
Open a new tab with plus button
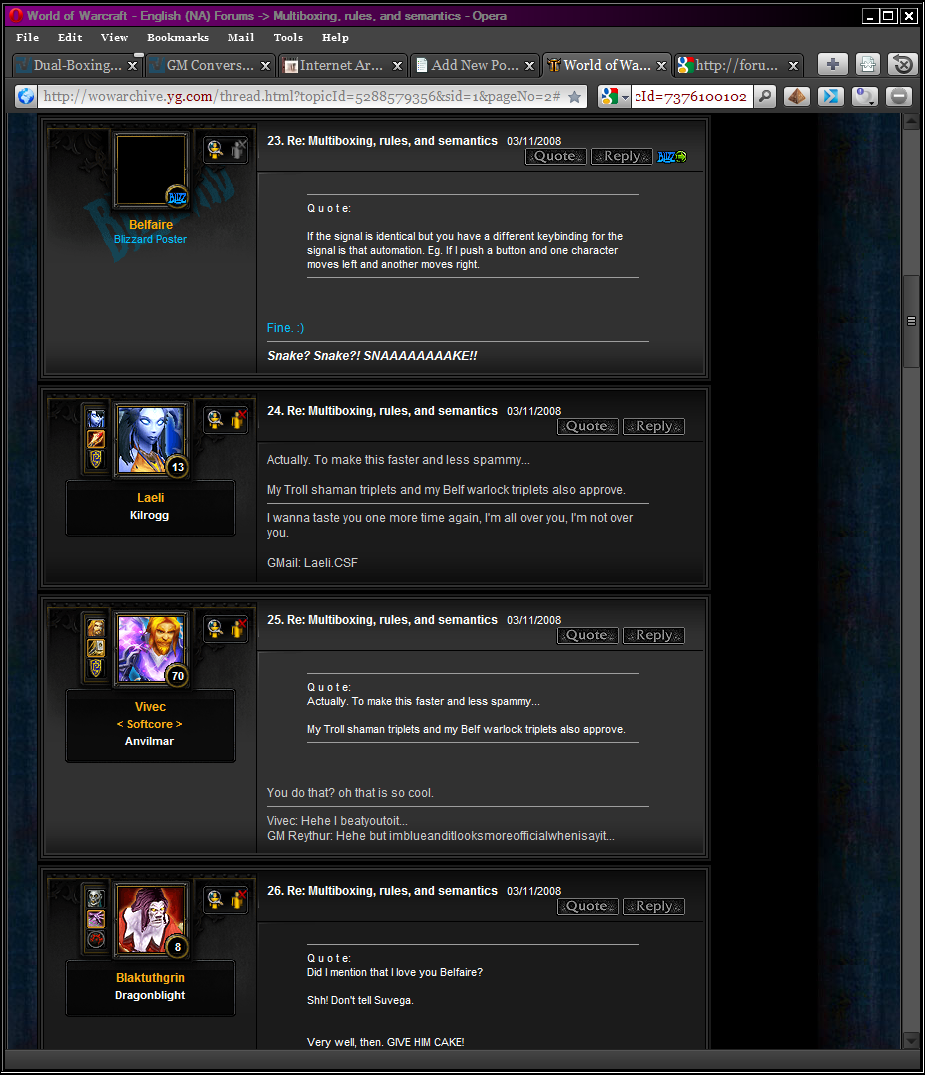[x=833, y=64]
